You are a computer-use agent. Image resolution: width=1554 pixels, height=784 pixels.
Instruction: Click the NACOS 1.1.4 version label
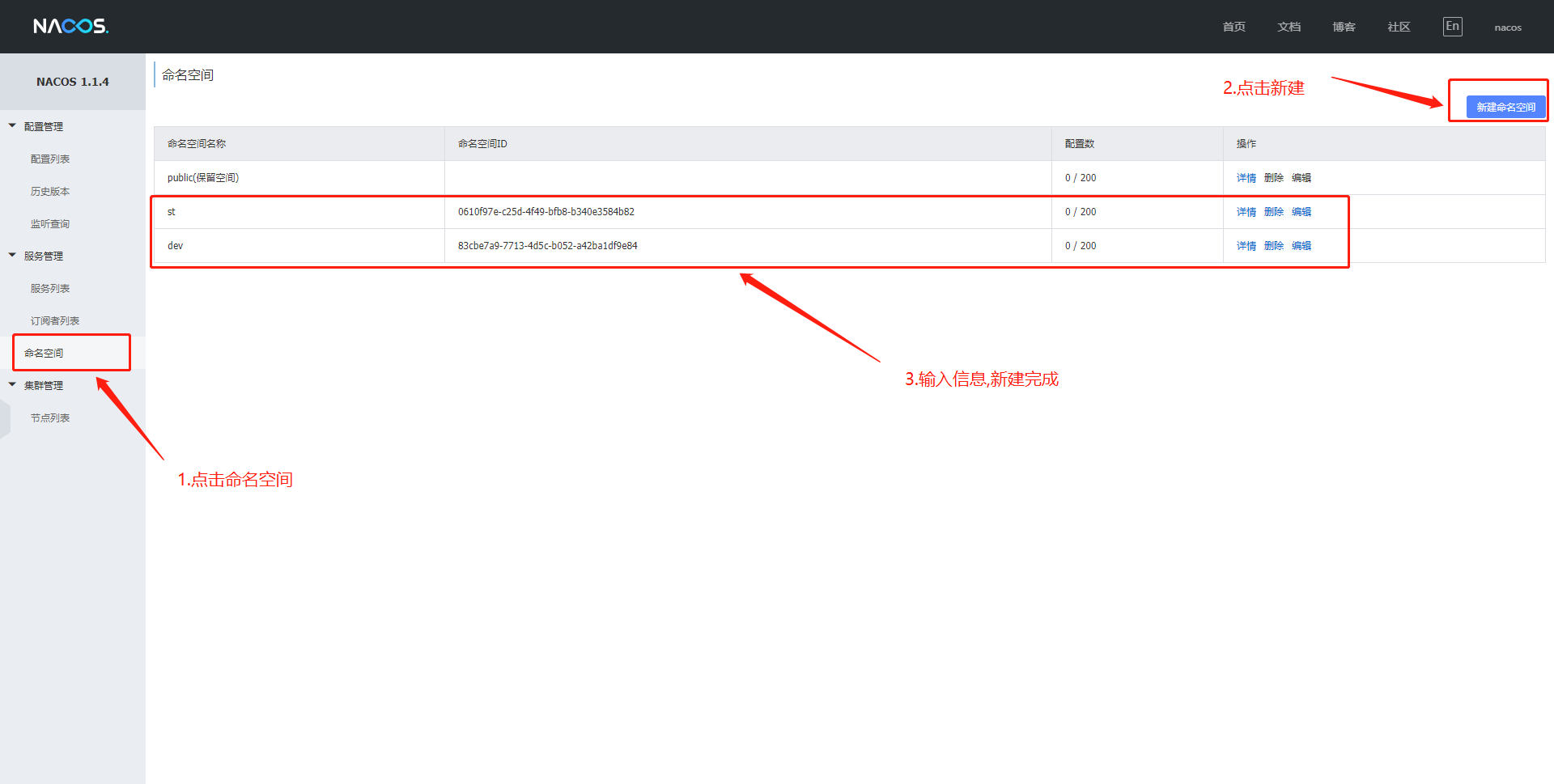tap(73, 82)
